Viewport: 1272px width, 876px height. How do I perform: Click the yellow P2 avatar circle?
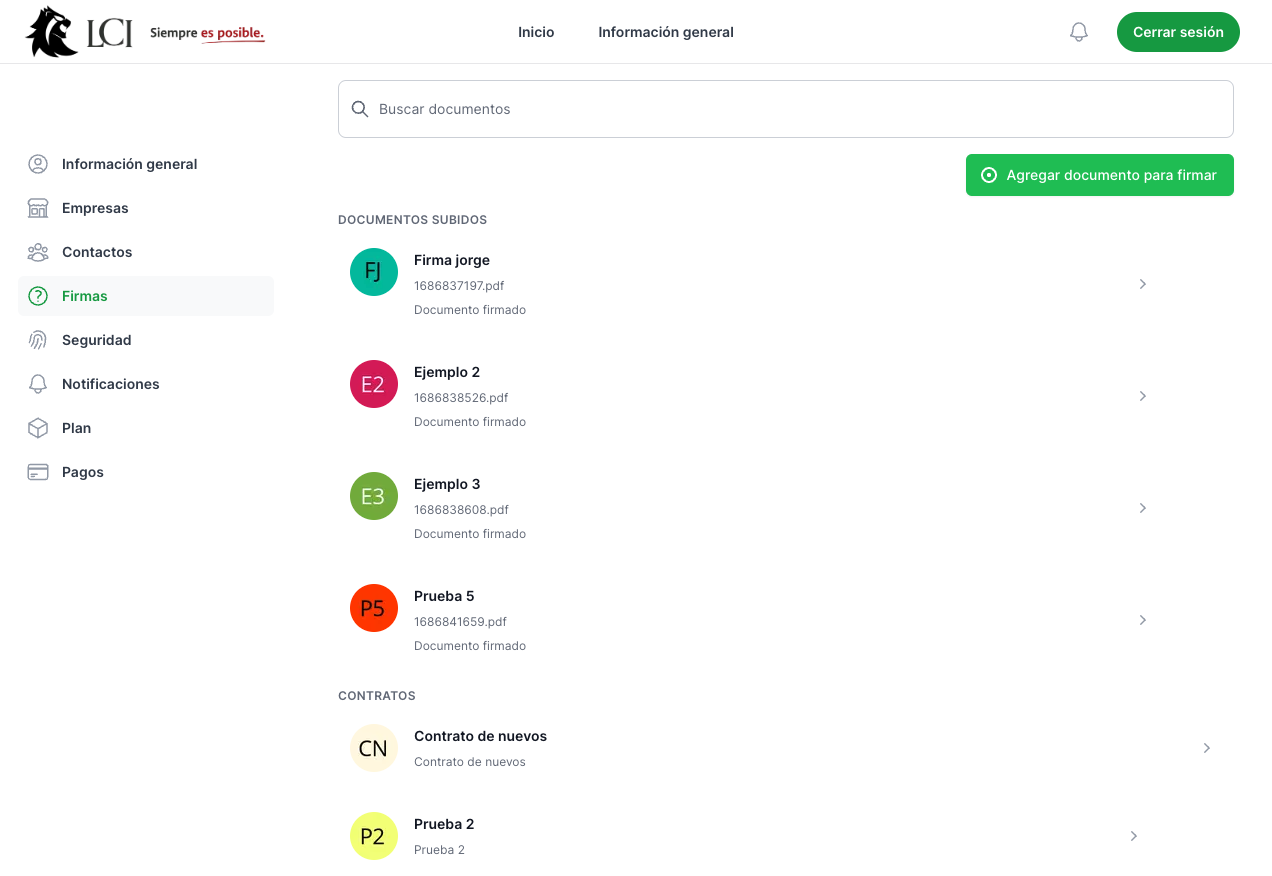(x=373, y=836)
